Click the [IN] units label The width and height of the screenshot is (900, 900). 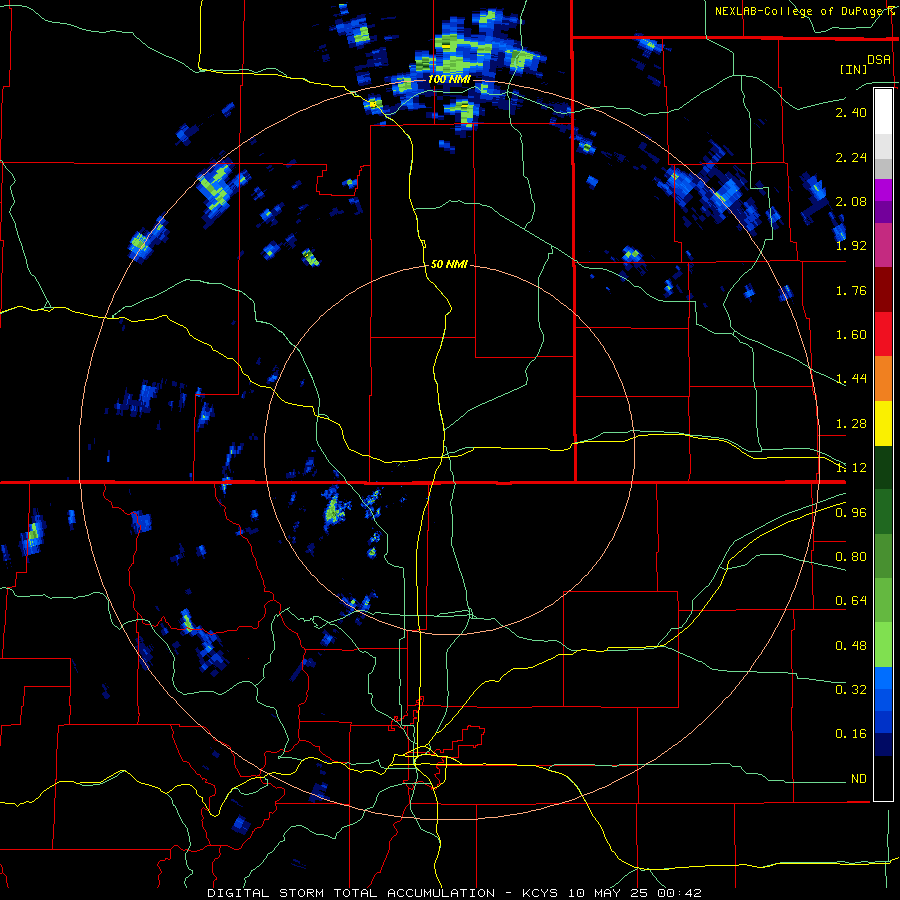pyautogui.click(x=854, y=69)
